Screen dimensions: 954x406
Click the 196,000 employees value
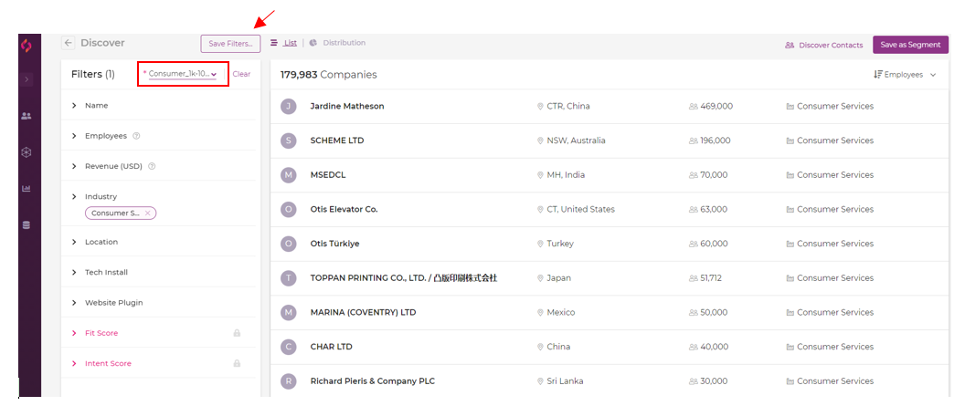click(715, 141)
